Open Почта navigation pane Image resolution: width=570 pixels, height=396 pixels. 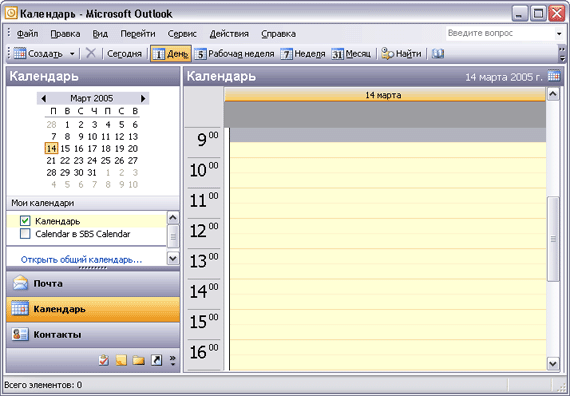[x=93, y=283]
